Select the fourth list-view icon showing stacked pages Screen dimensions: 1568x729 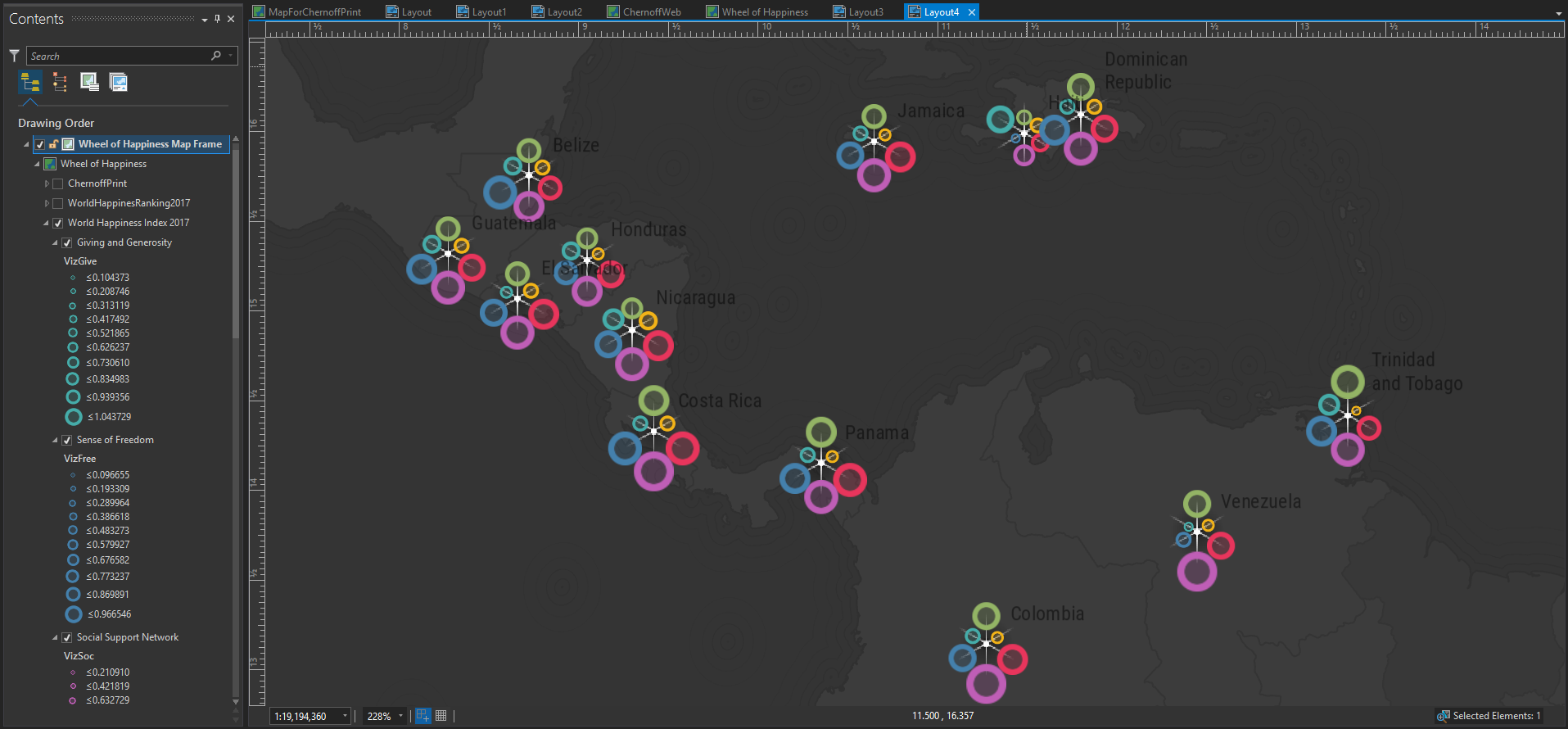119,82
